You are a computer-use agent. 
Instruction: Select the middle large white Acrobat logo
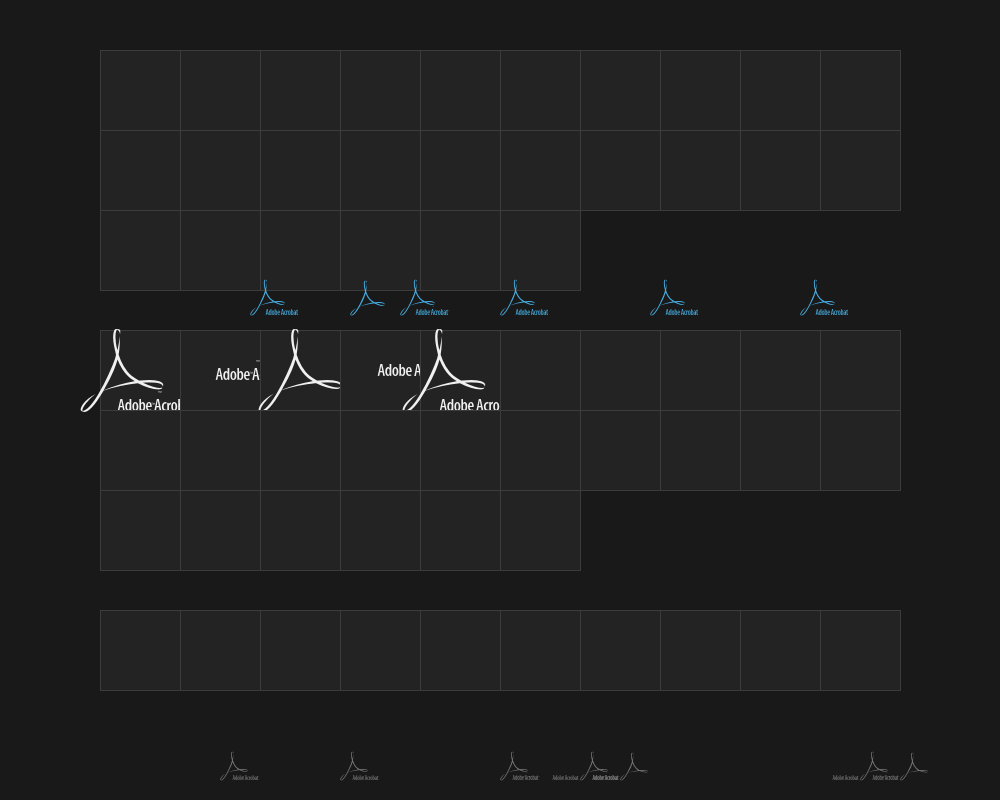coord(299,370)
